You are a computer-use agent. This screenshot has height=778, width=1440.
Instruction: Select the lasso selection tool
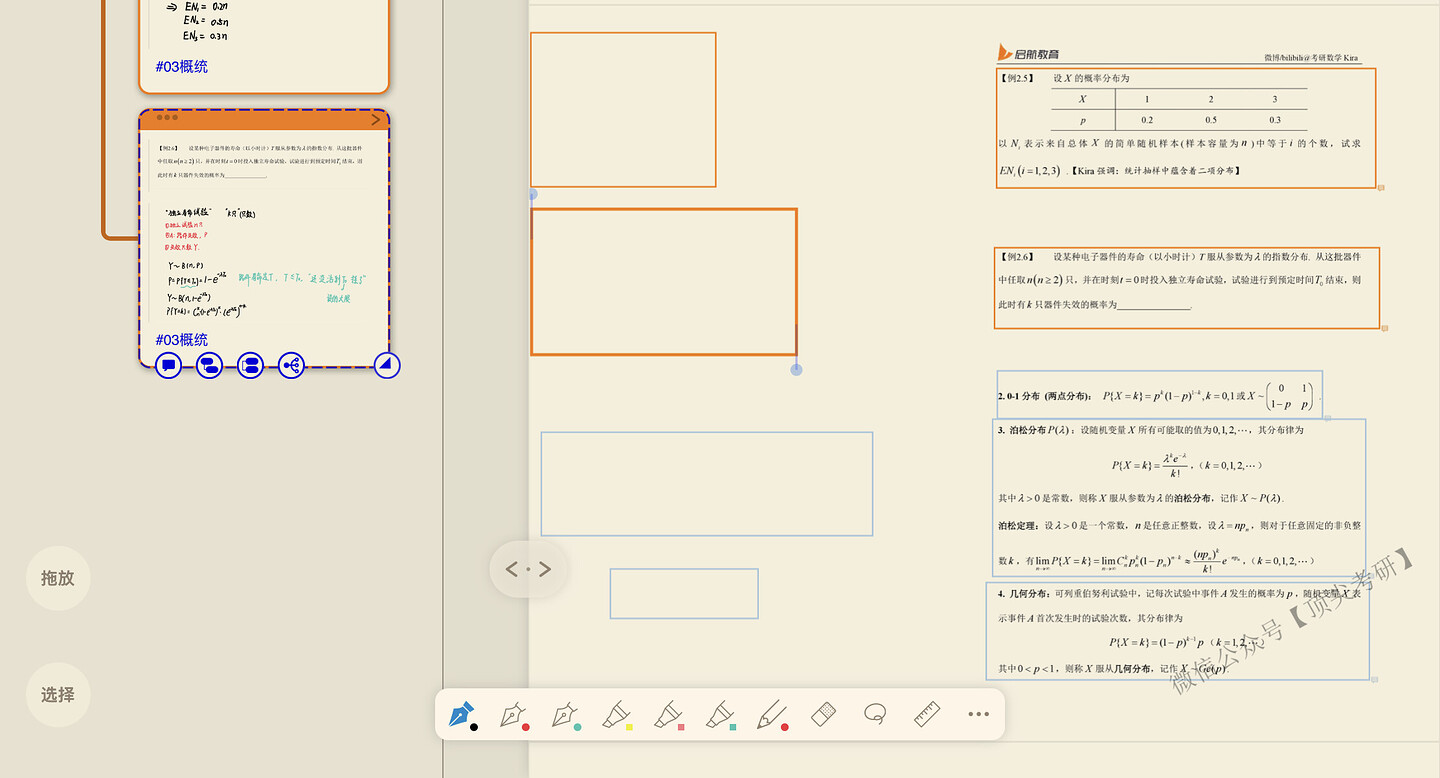(x=875, y=714)
